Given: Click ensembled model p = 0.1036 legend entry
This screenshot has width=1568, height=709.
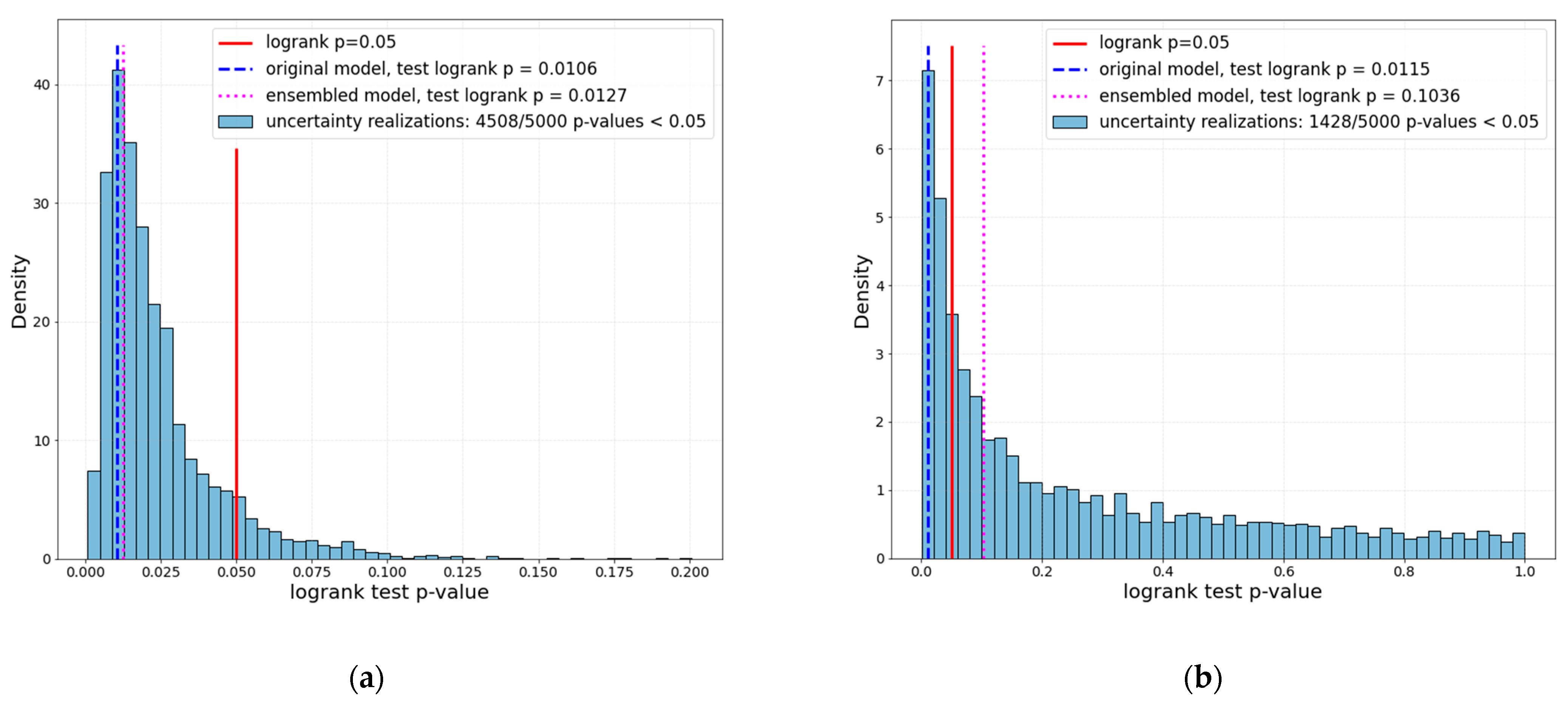Looking at the screenshot, I should pyautogui.click(x=1279, y=96).
